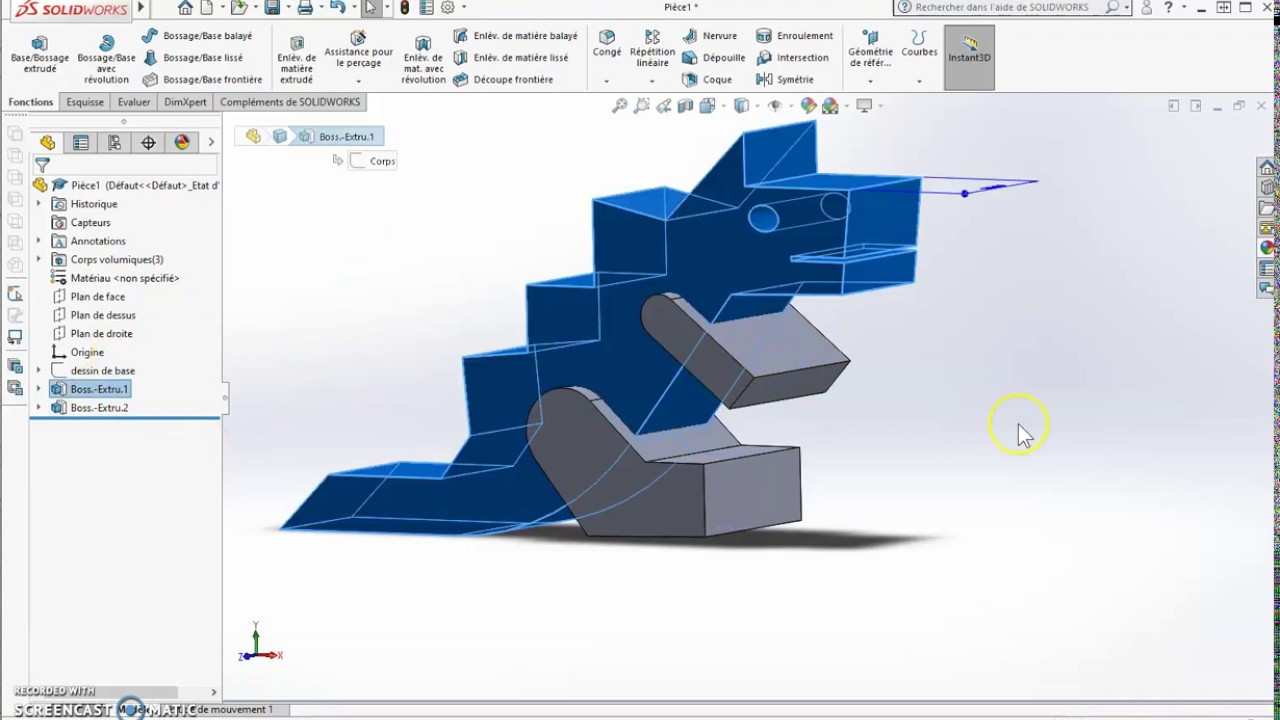Select the Symétrie tool
1280x720 pixels.
pyautogui.click(x=785, y=80)
